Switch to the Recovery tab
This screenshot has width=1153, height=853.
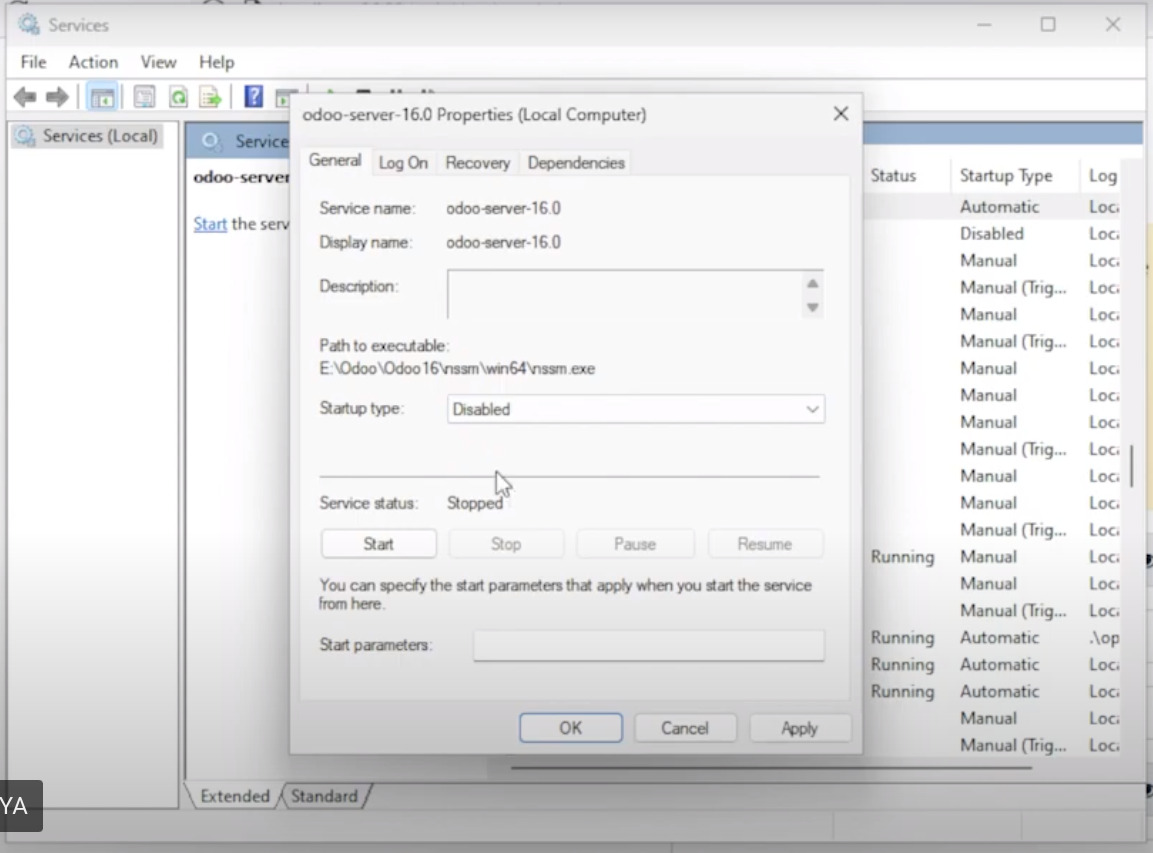477,163
